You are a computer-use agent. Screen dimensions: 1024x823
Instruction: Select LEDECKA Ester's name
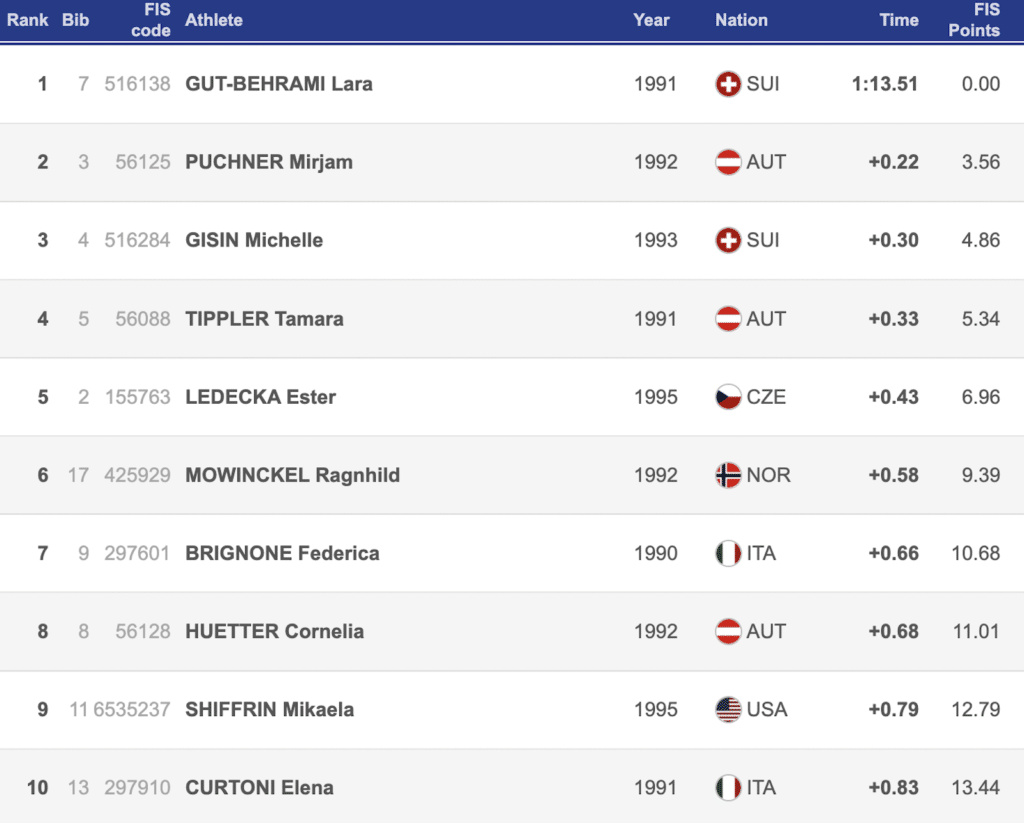[261, 397]
